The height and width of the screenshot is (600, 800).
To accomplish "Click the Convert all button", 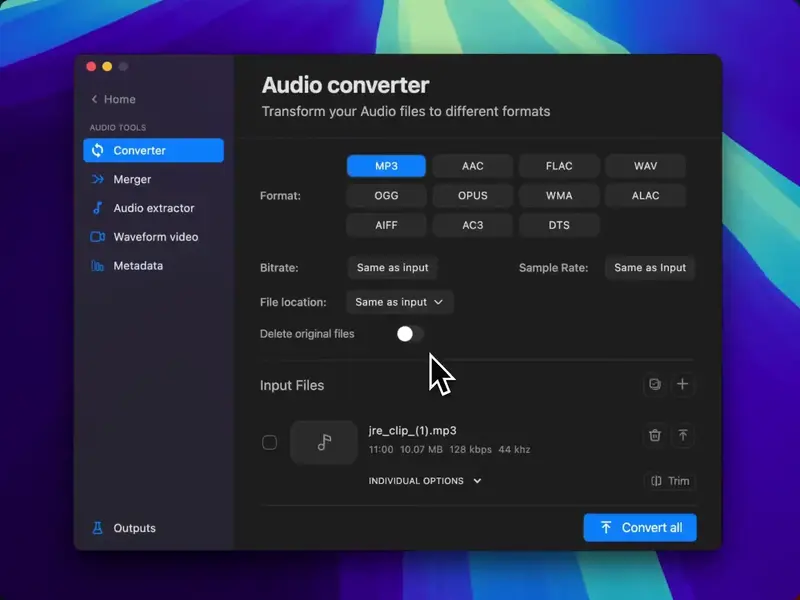I will click(x=640, y=528).
